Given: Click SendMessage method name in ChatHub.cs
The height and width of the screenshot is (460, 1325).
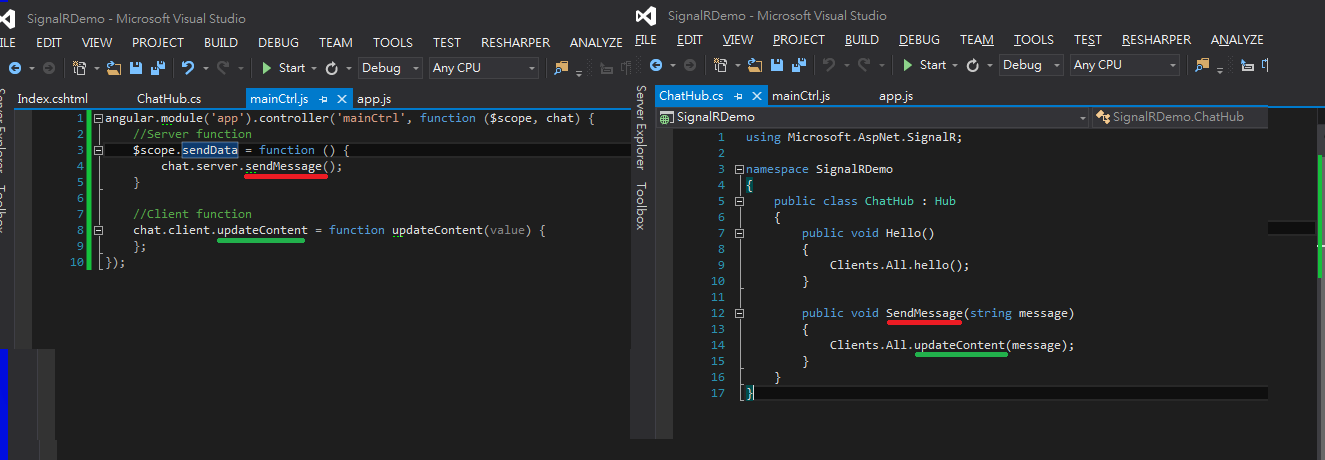Looking at the screenshot, I should pos(924,313).
